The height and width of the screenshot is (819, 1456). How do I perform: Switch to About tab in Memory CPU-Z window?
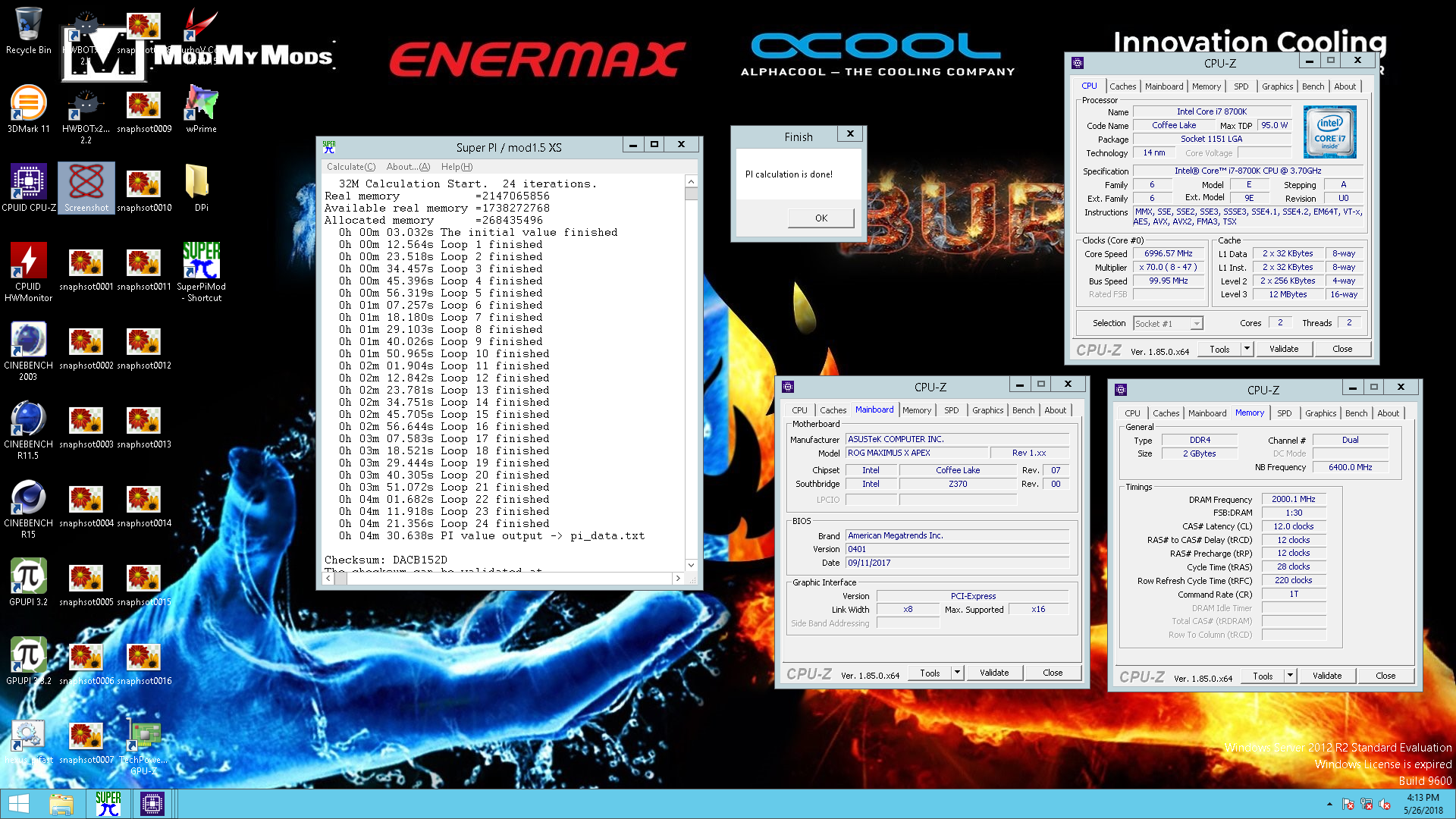(1388, 413)
